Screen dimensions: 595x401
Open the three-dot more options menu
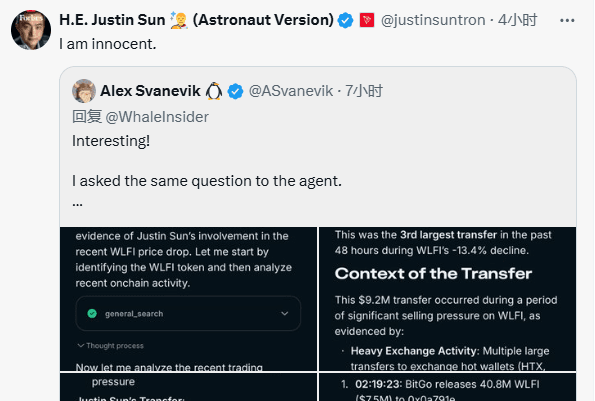click(567, 20)
